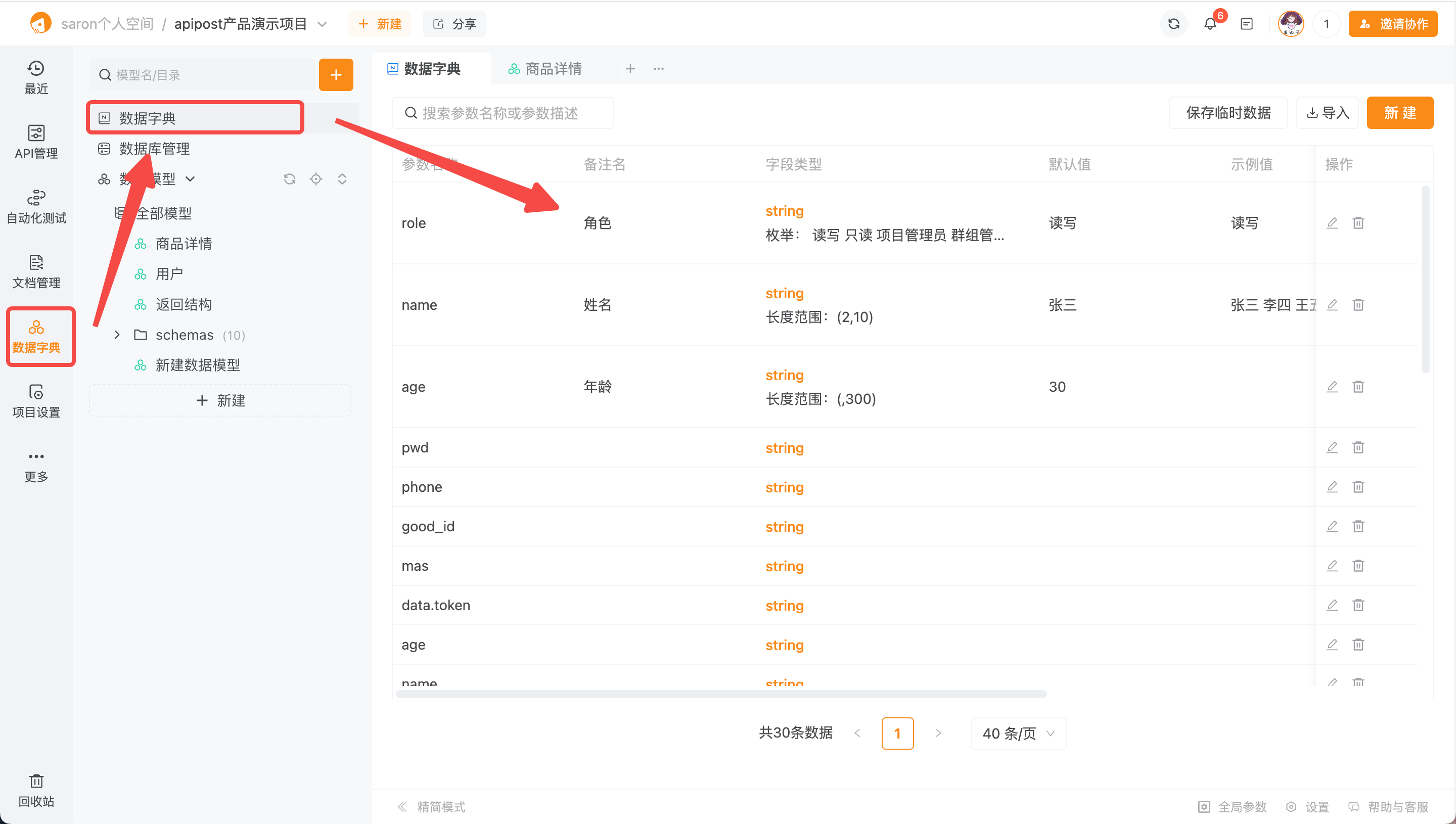The image size is (1456, 824).
Task: Delete the 姓名 name parameter row
Action: click(x=1358, y=305)
